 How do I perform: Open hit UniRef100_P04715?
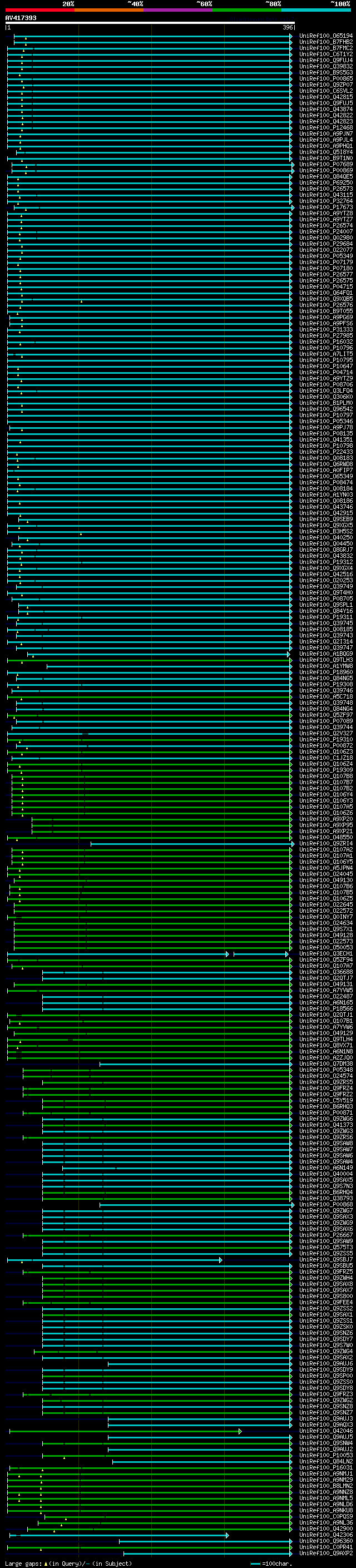[x=325, y=286]
